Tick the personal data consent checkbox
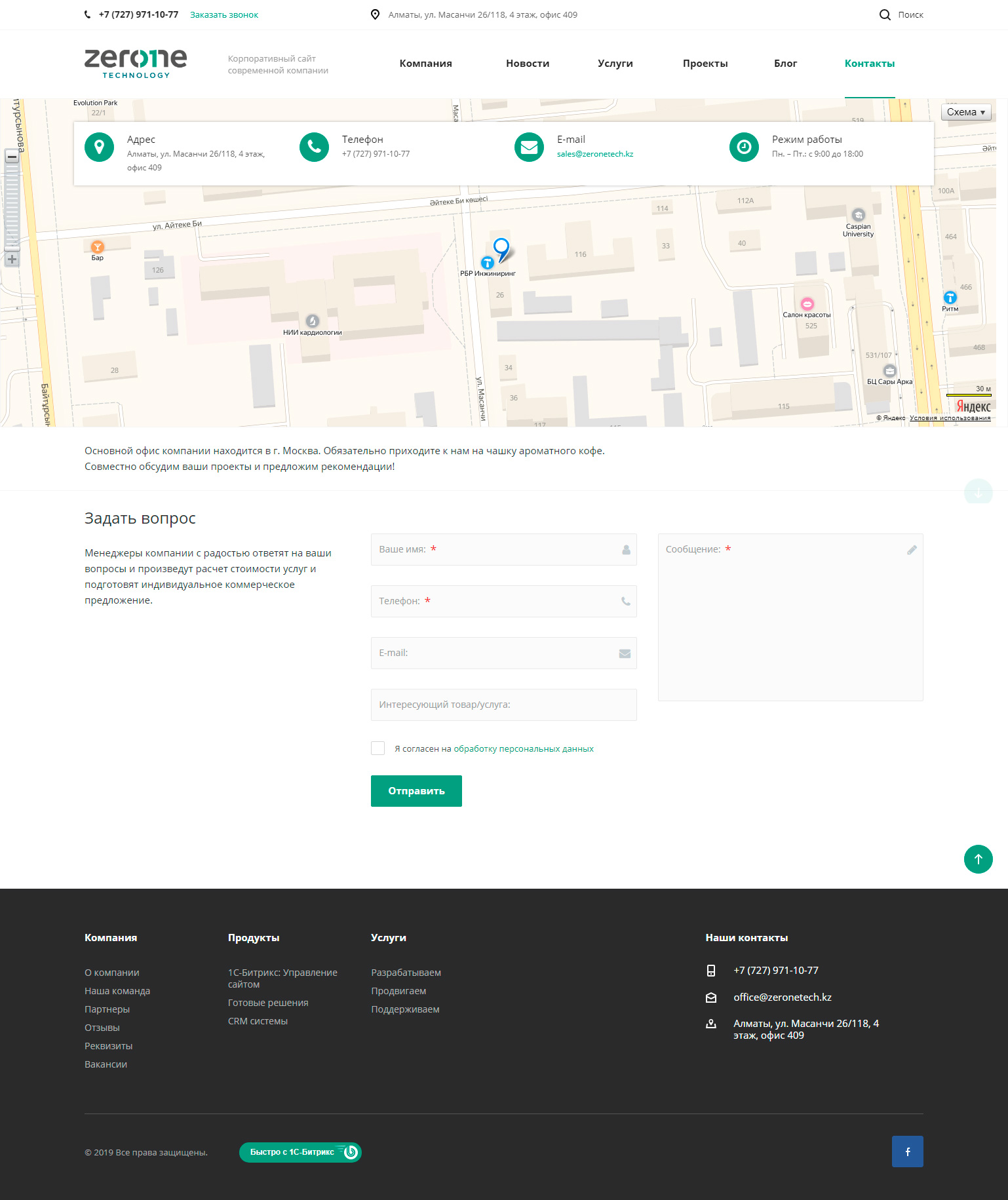The width and height of the screenshot is (1008, 1200). [378, 748]
